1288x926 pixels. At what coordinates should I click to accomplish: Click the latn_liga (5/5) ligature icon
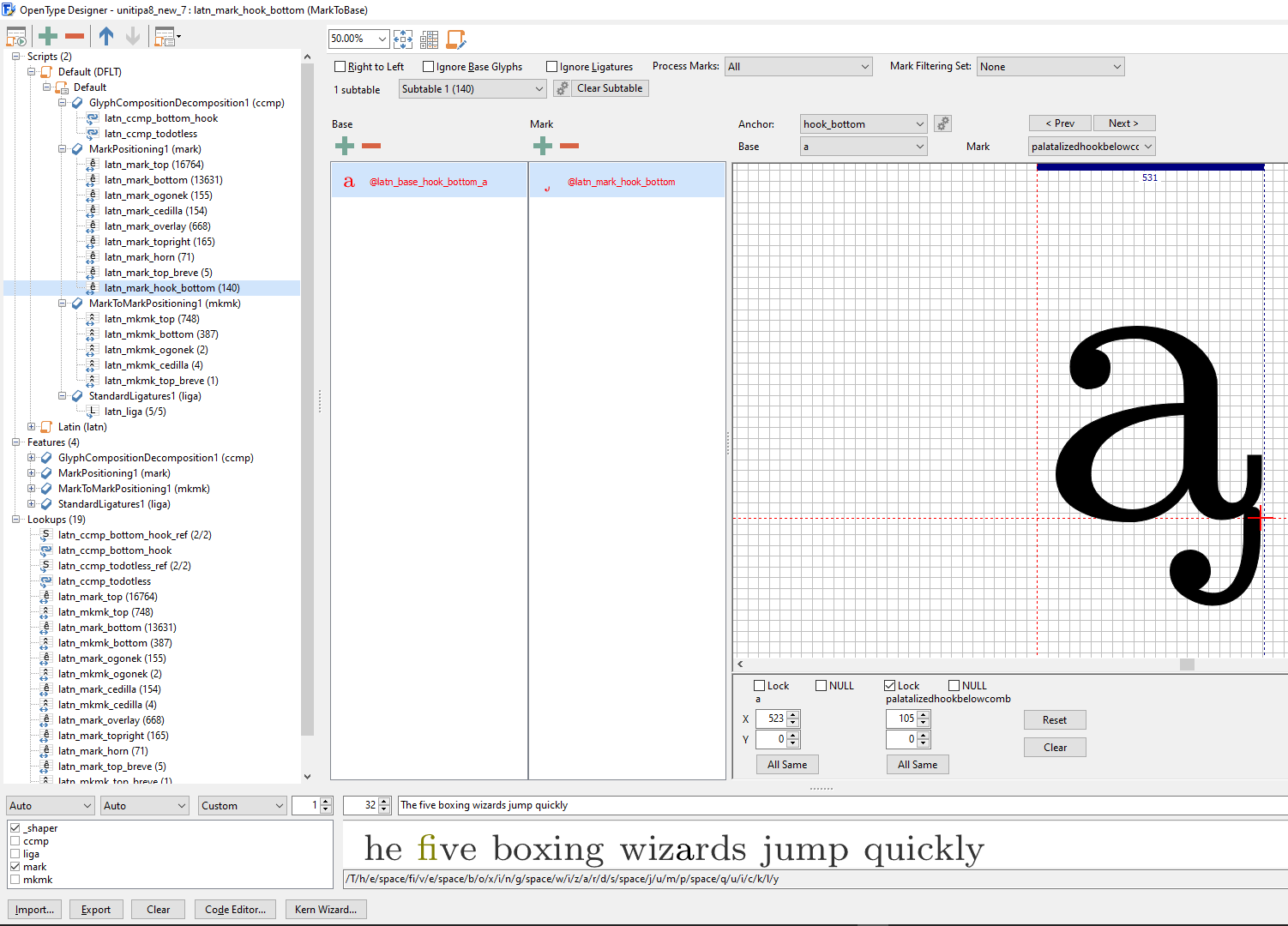[93, 412]
